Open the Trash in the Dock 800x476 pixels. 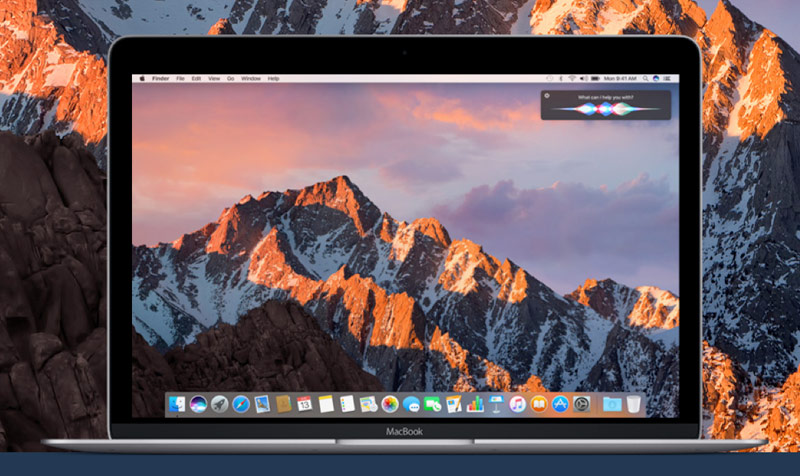pyautogui.click(x=634, y=405)
